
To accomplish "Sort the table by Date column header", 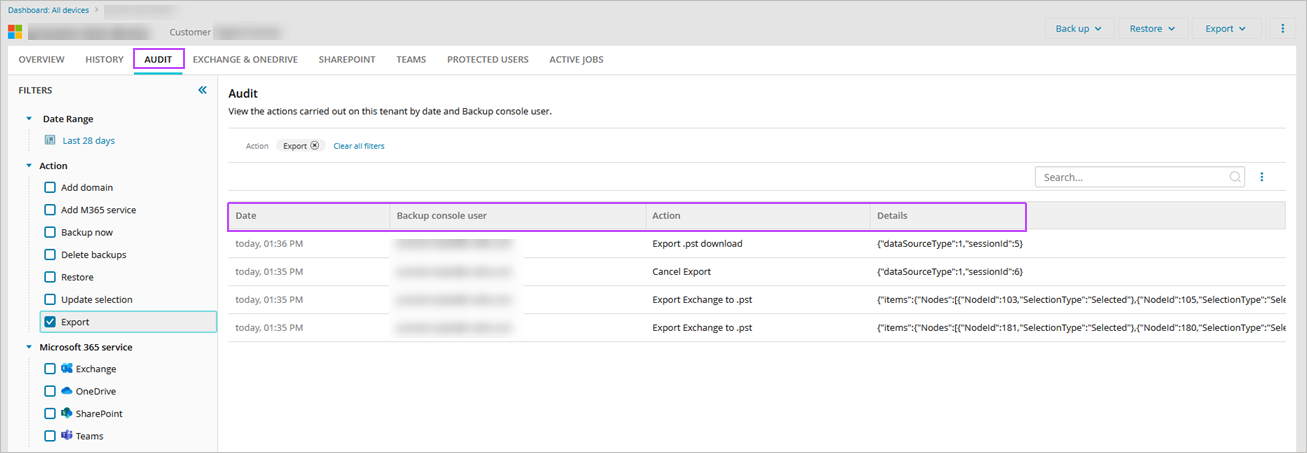I will (246, 216).
